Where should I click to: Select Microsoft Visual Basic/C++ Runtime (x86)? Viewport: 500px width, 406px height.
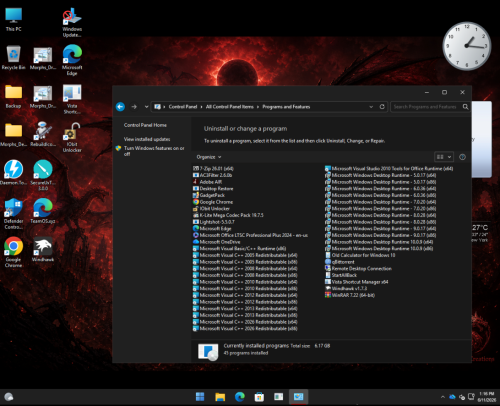point(240,248)
